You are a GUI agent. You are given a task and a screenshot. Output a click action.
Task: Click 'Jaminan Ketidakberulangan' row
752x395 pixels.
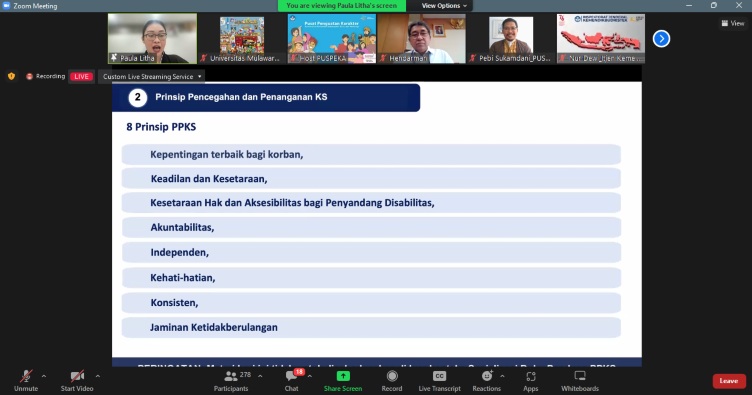371,327
